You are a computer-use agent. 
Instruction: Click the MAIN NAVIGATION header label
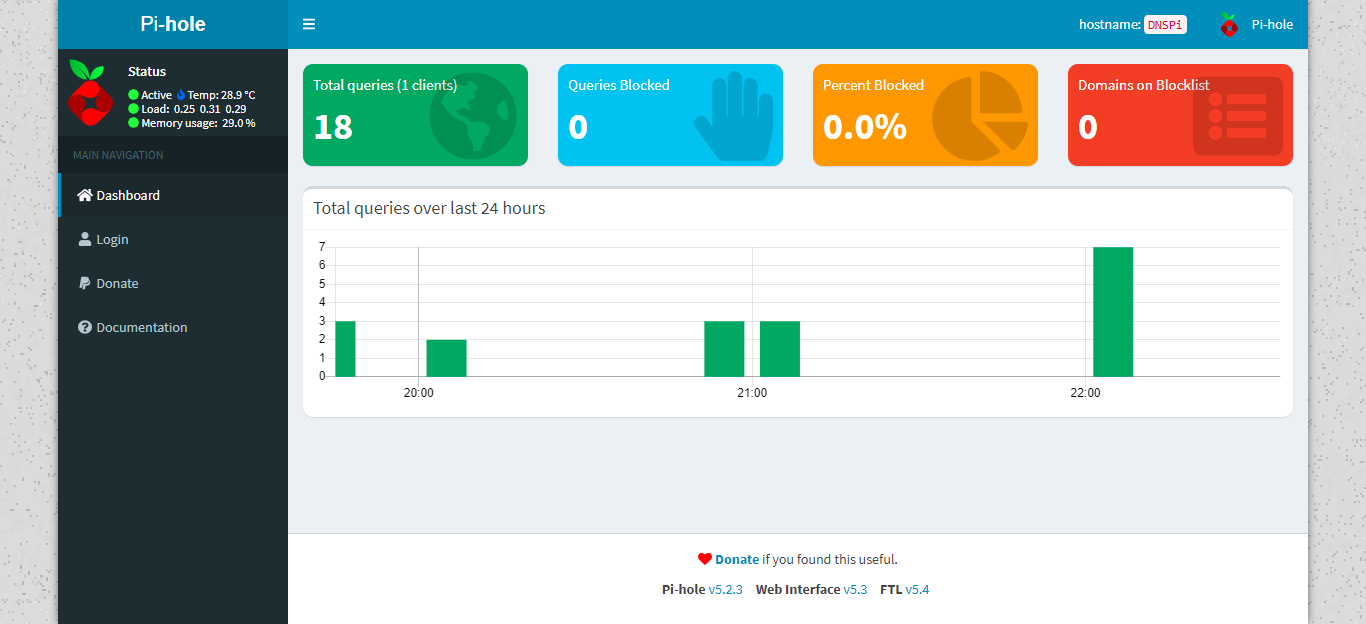click(118, 155)
